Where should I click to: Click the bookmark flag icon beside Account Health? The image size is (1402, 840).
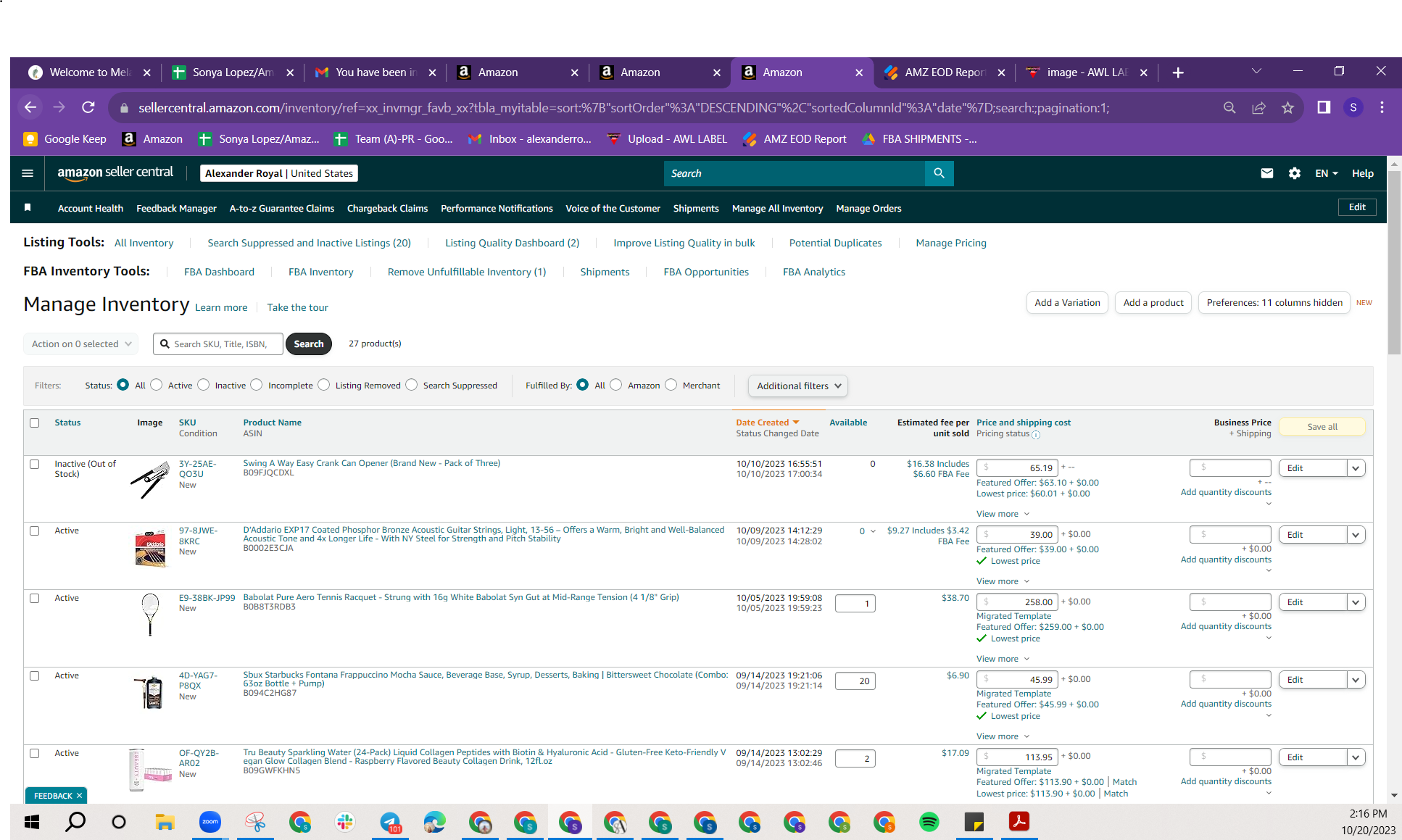pyautogui.click(x=28, y=208)
